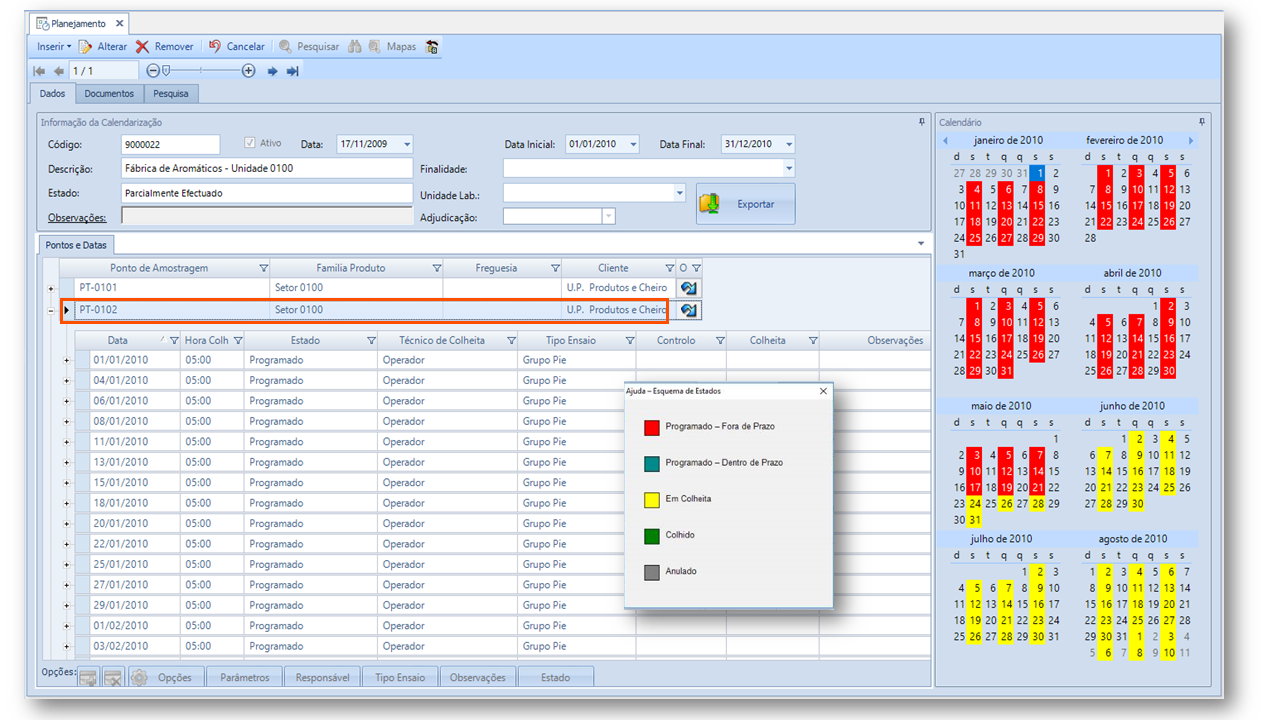This screenshot has height=720, width=1280.
Task: Click the zoom in plus circle icon
Action: 248,71
